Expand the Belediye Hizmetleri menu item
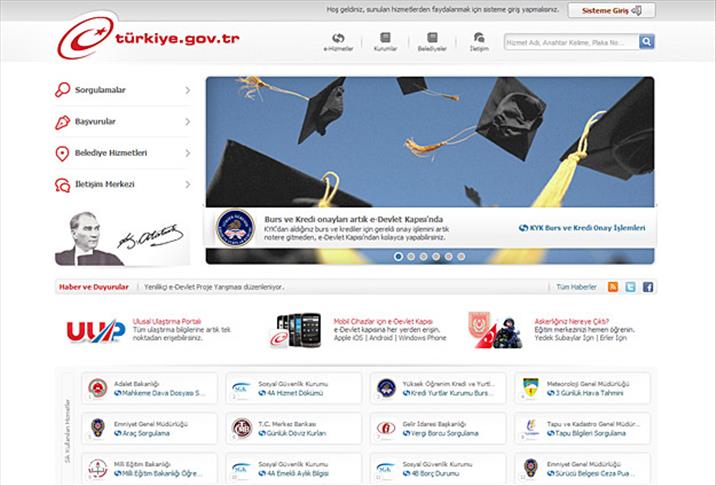Screen dimensions: 716x486 (x=122, y=153)
